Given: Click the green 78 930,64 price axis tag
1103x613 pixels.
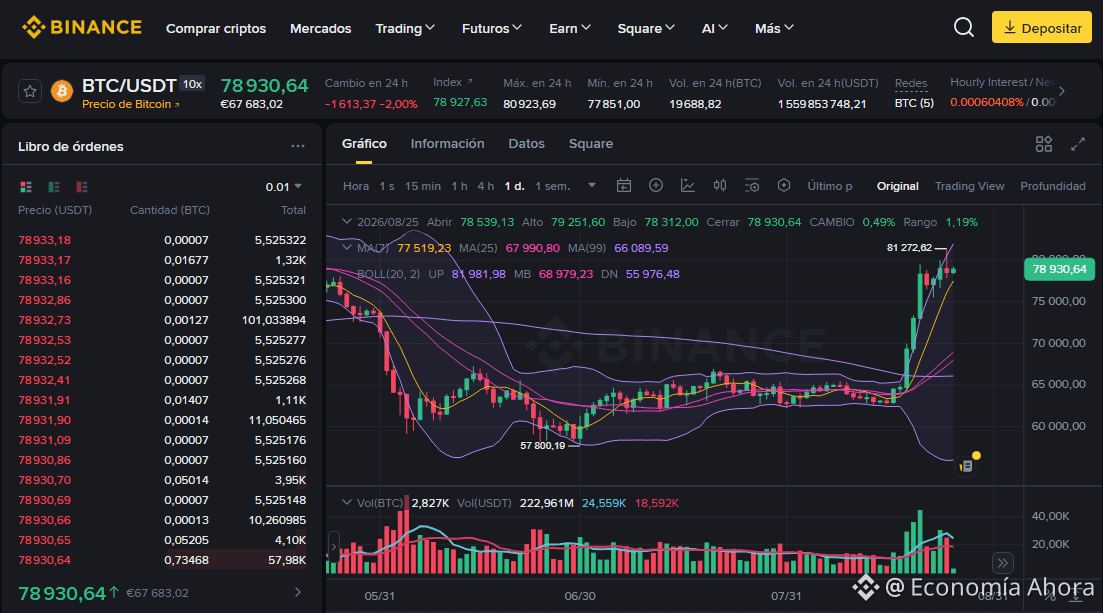Looking at the screenshot, I should tap(1059, 269).
